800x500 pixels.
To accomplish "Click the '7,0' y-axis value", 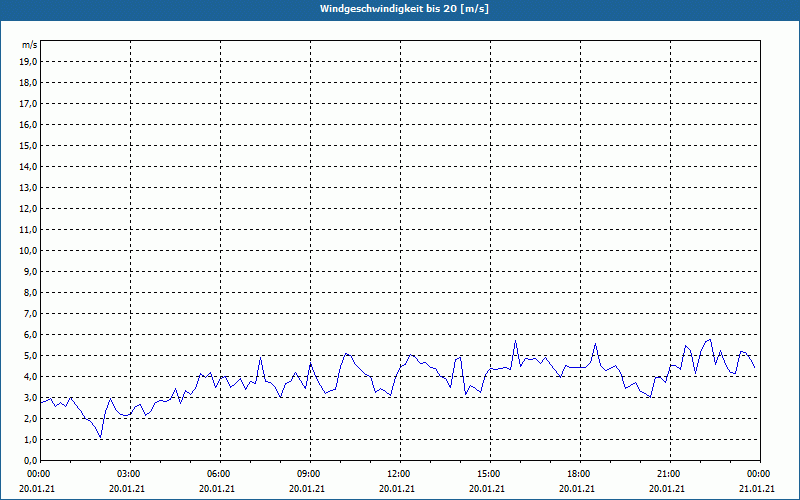I will click(x=31, y=313).
